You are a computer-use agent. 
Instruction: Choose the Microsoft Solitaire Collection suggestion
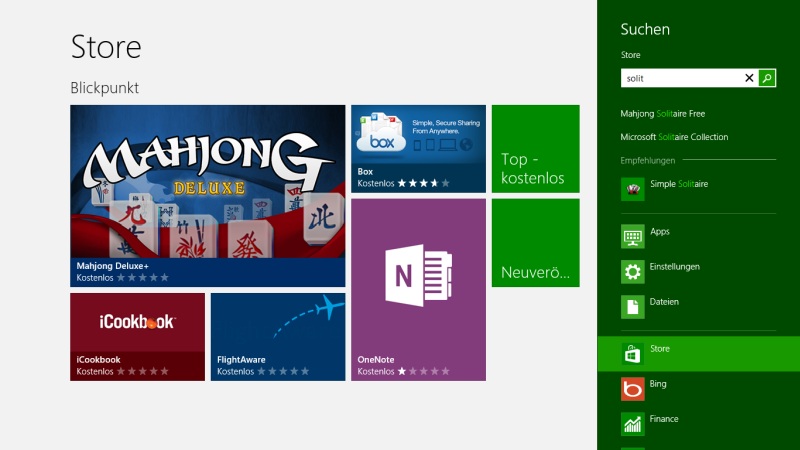click(x=674, y=137)
